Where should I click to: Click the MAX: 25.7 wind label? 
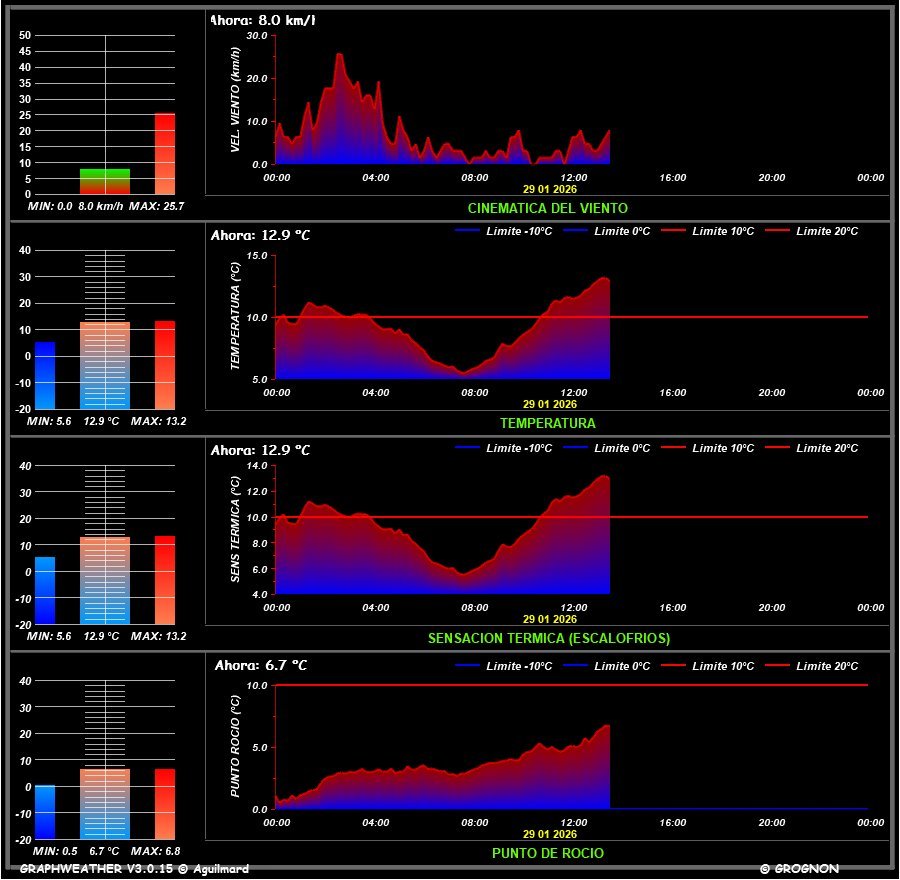[158, 206]
